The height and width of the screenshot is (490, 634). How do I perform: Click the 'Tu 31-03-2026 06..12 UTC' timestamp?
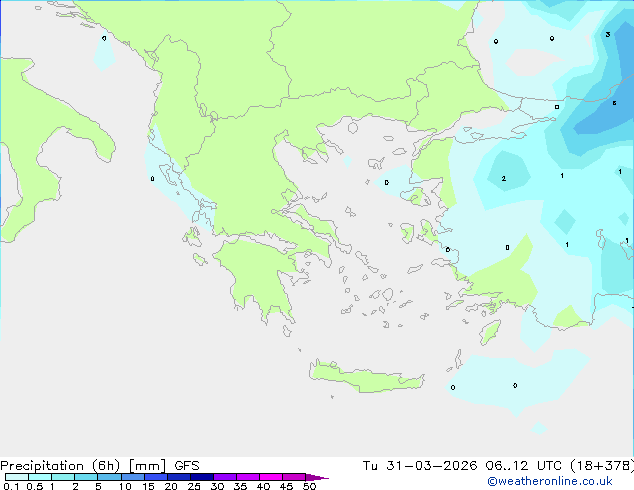(x=462, y=466)
